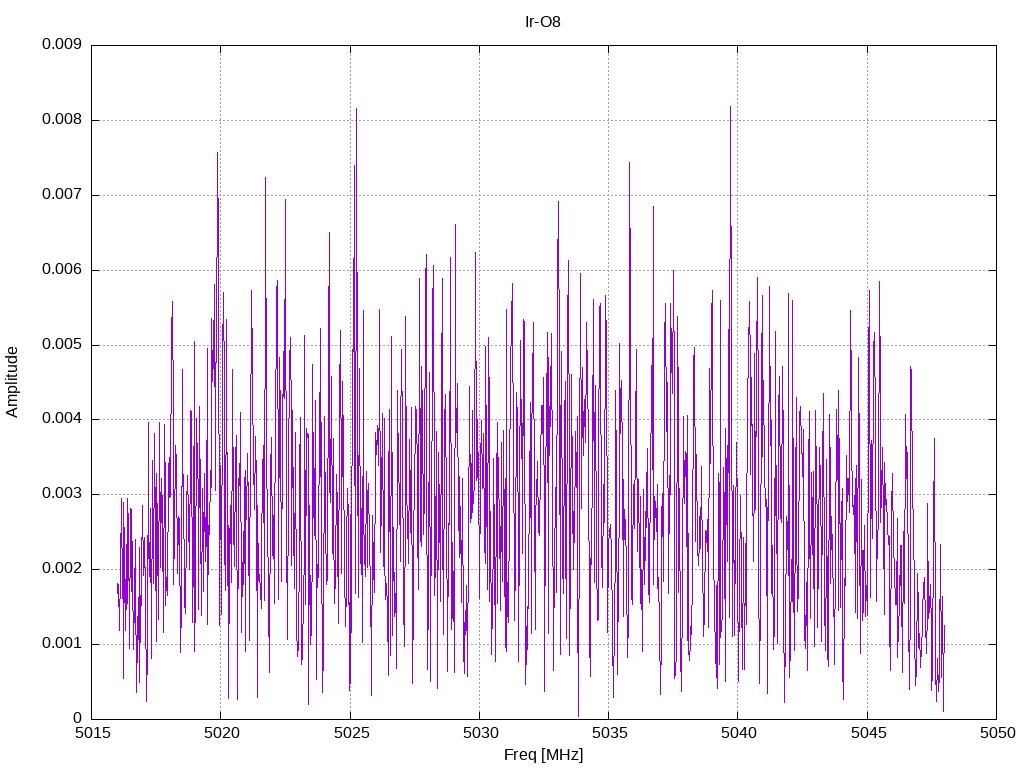The image size is (1024, 768).
Task: Click the 0.009 y-axis tick label
Action: [62, 44]
